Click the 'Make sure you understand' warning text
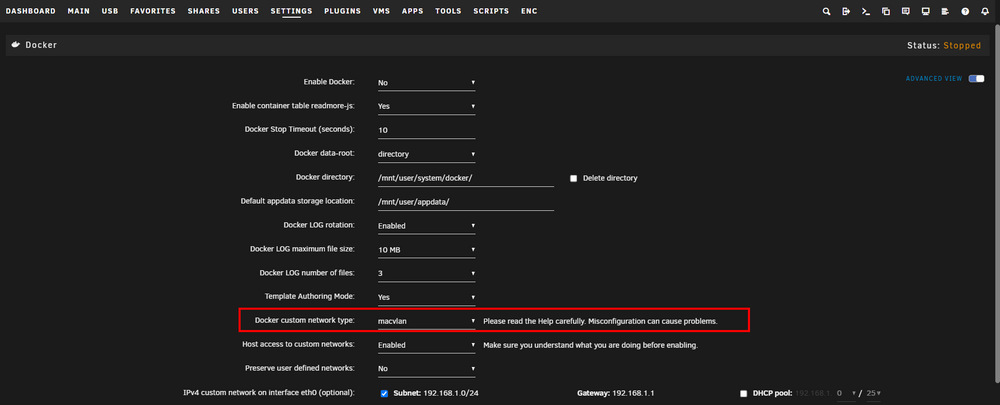Screen dimensions: 1000x405 591,345
